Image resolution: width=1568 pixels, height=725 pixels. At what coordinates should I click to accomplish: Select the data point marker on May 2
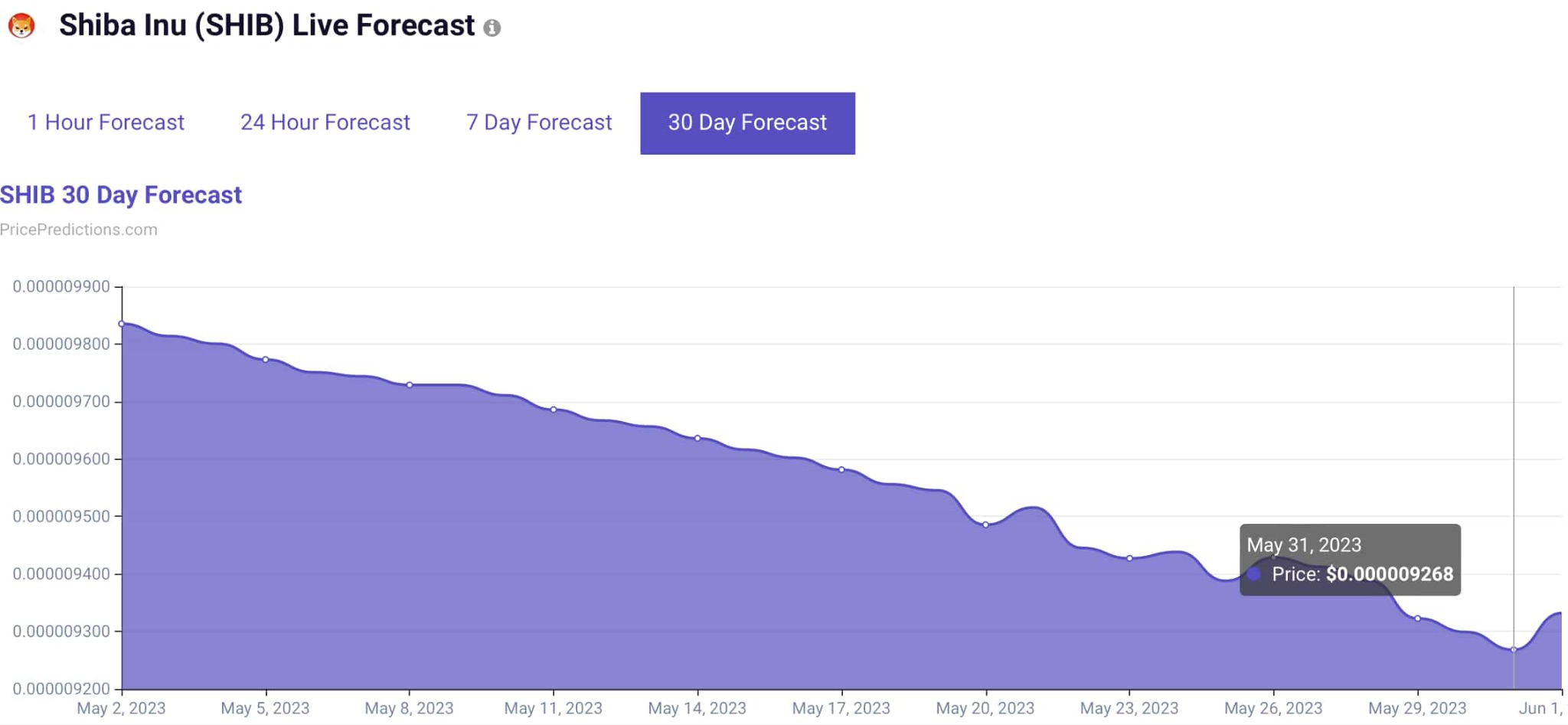point(122,325)
